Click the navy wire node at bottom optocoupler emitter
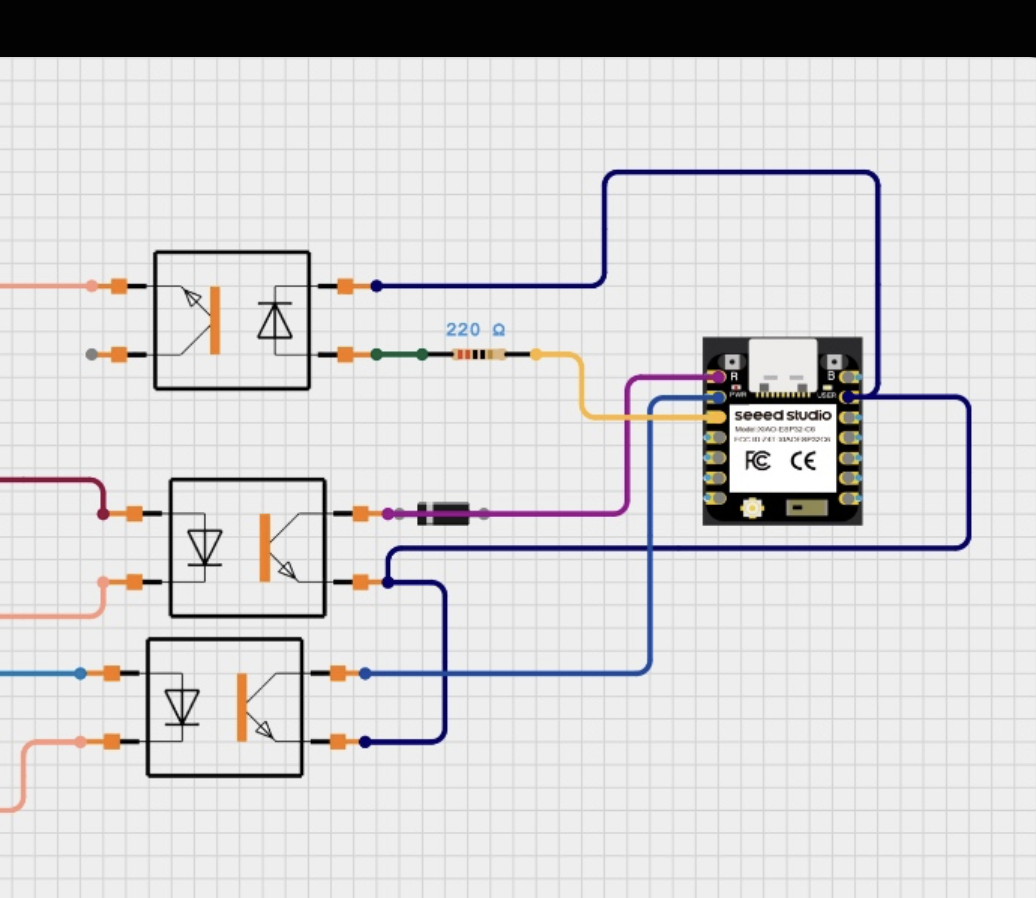Image resolution: width=1036 pixels, height=898 pixels. (x=365, y=742)
